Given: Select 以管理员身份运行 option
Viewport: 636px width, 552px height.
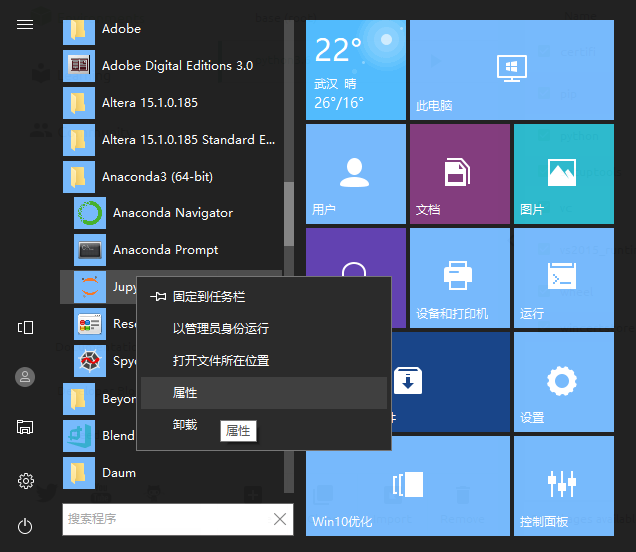Looking at the screenshot, I should click(264, 329).
